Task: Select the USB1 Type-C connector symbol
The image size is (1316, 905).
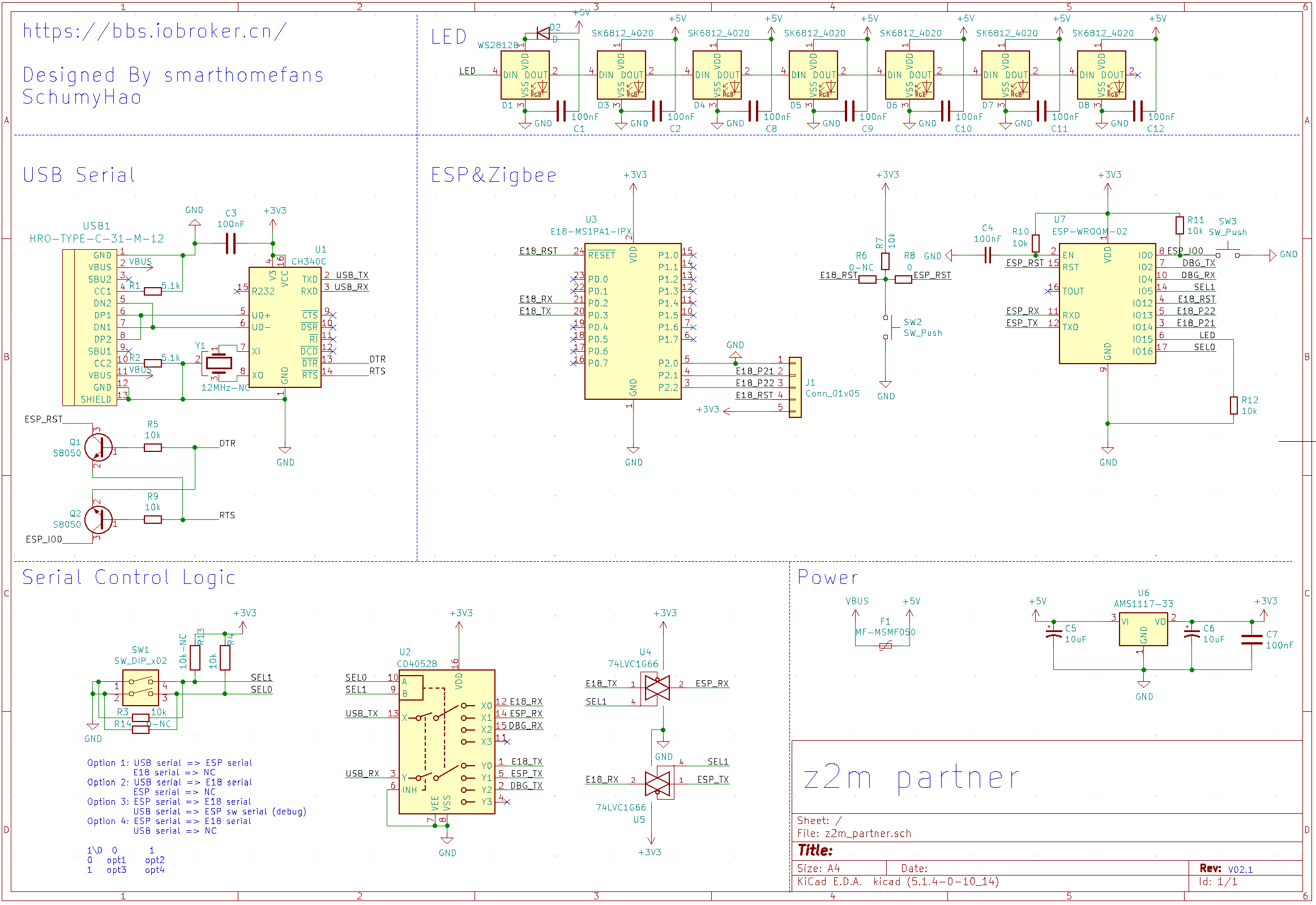Action: point(89,327)
